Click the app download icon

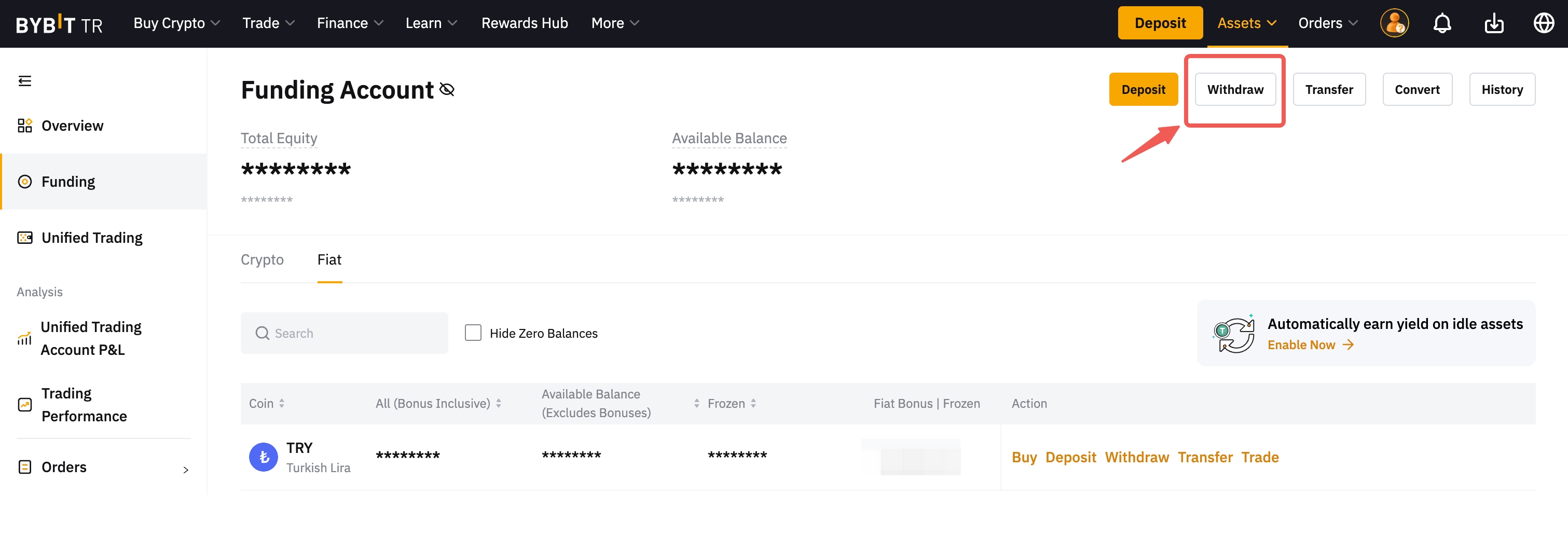click(1494, 24)
